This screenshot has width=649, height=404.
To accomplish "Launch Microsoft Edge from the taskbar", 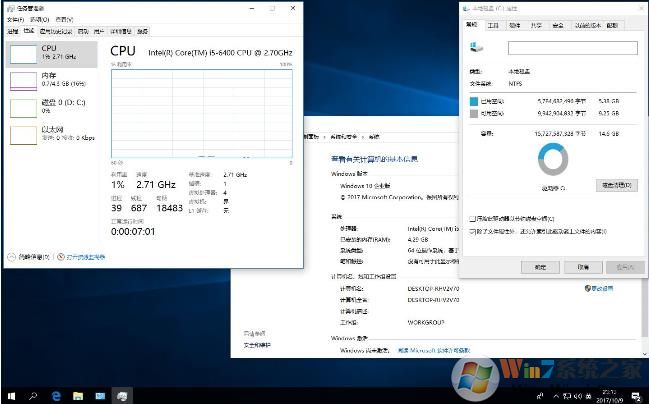I will [55, 396].
